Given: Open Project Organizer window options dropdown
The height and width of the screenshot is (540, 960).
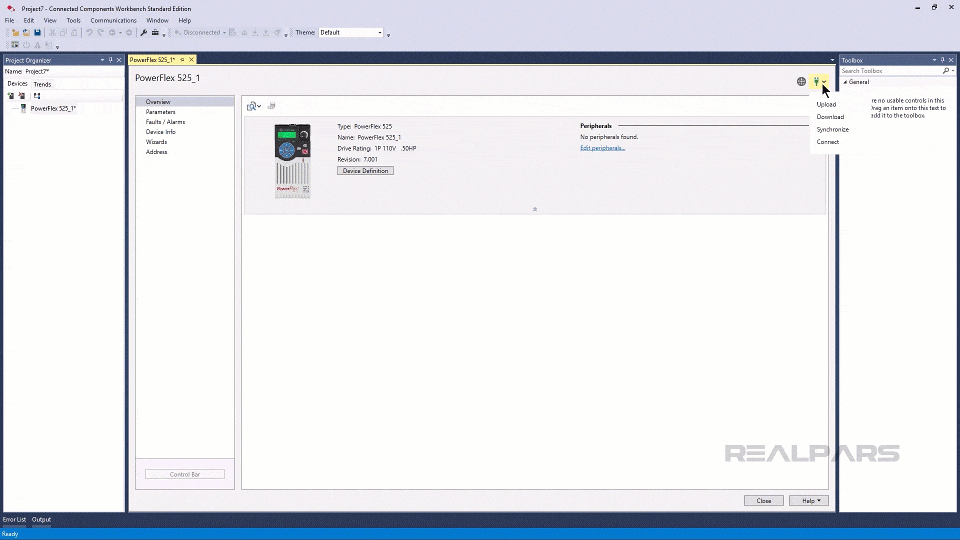Looking at the screenshot, I should pos(102,60).
